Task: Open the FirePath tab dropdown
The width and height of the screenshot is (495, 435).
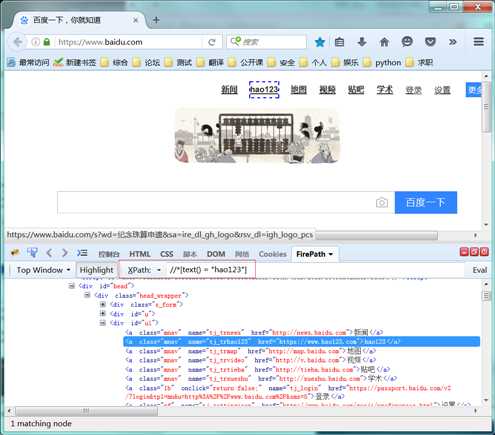Action: pyautogui.click(x=331, y=254)
